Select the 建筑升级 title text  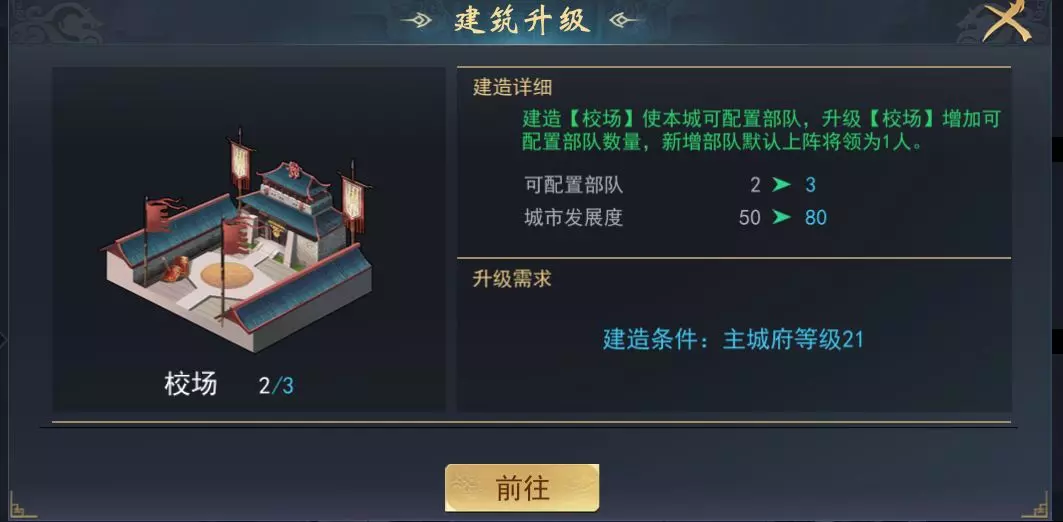(521, 20)
